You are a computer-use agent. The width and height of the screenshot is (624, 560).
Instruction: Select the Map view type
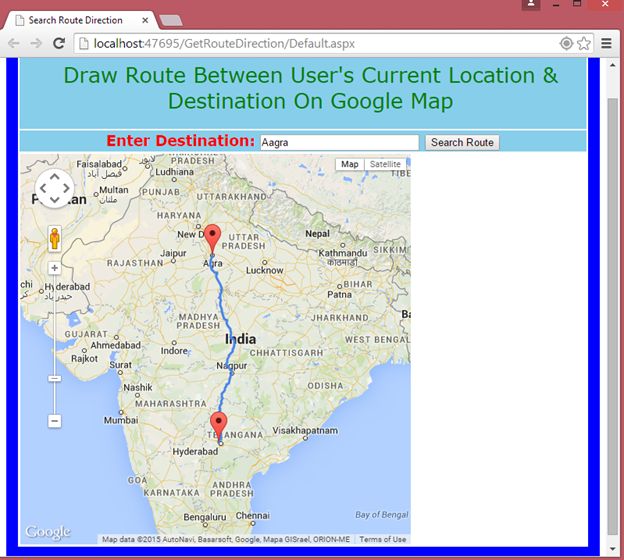(349, 164)
